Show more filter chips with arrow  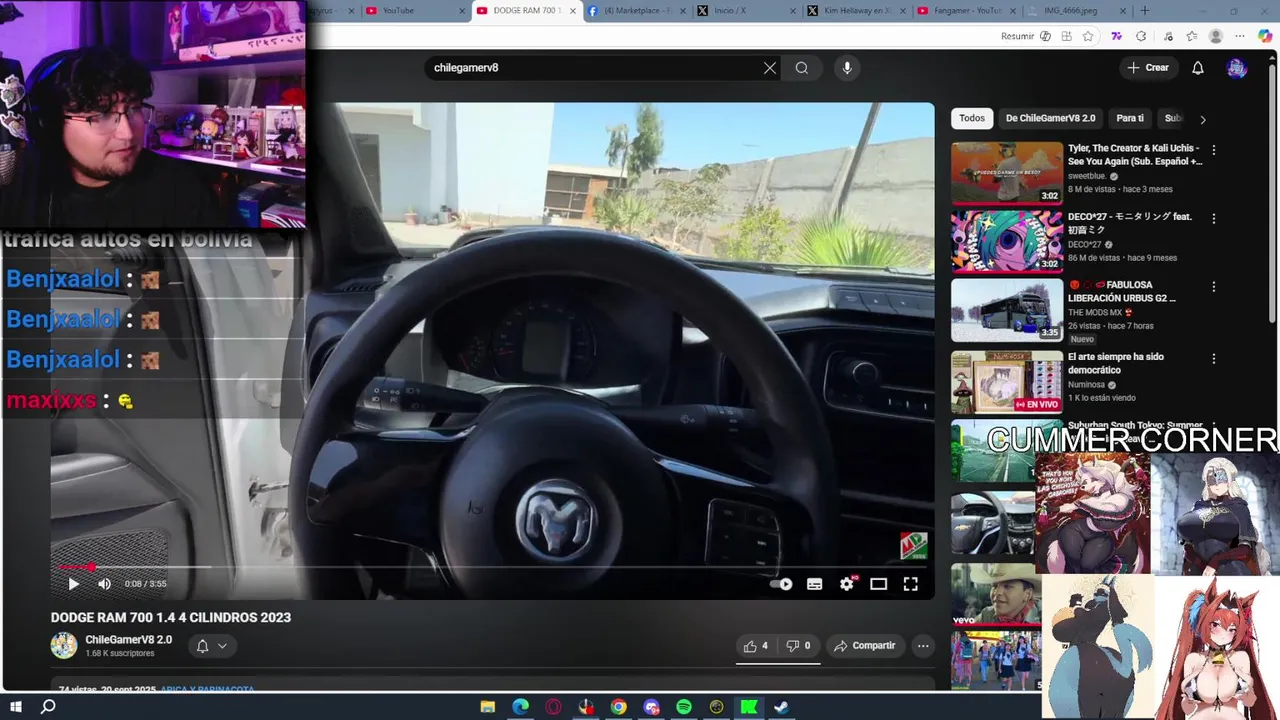click(x=1202, y=119)
